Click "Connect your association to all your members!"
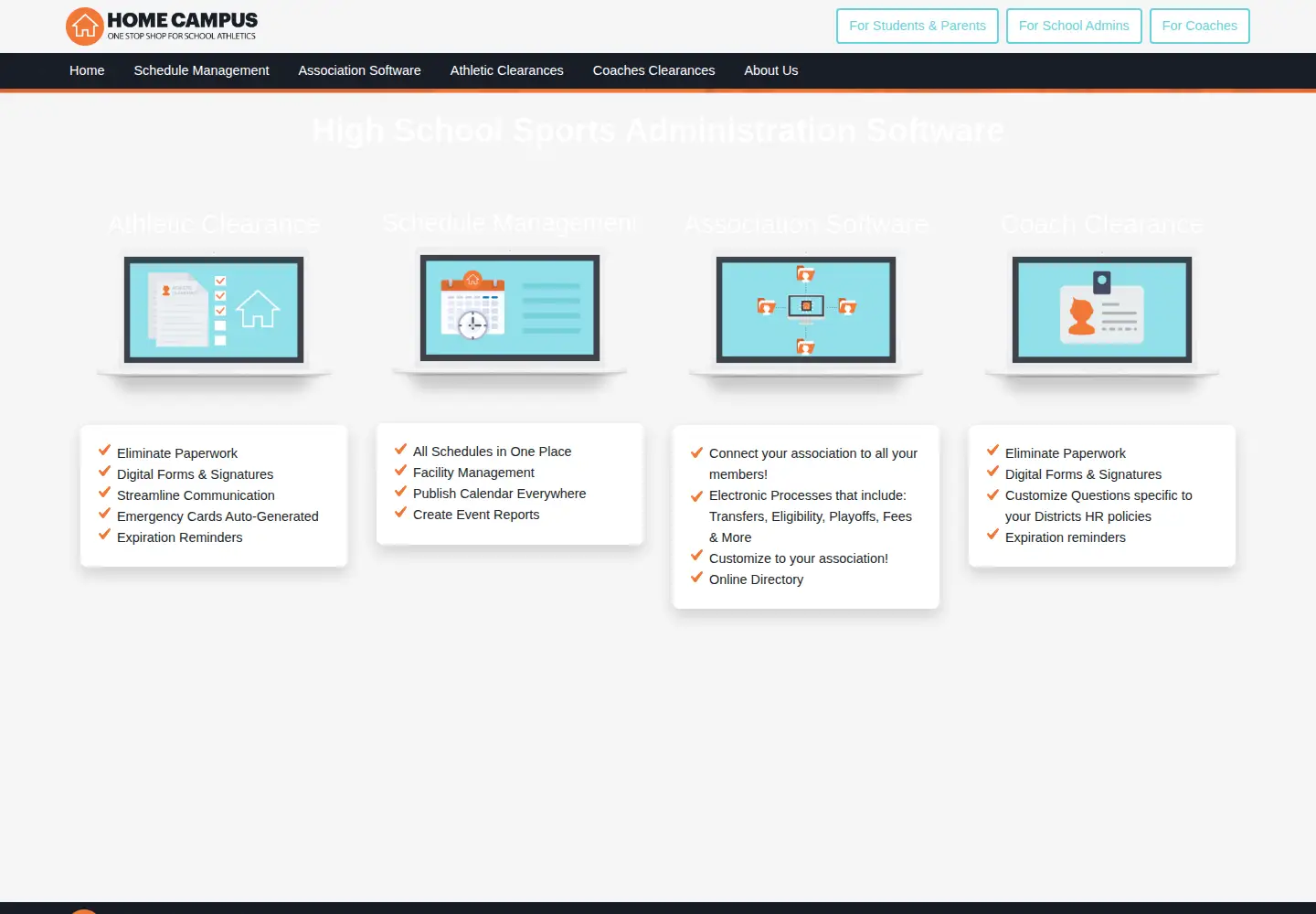The height and width of the screenshot is (914, 1316). 813,463
